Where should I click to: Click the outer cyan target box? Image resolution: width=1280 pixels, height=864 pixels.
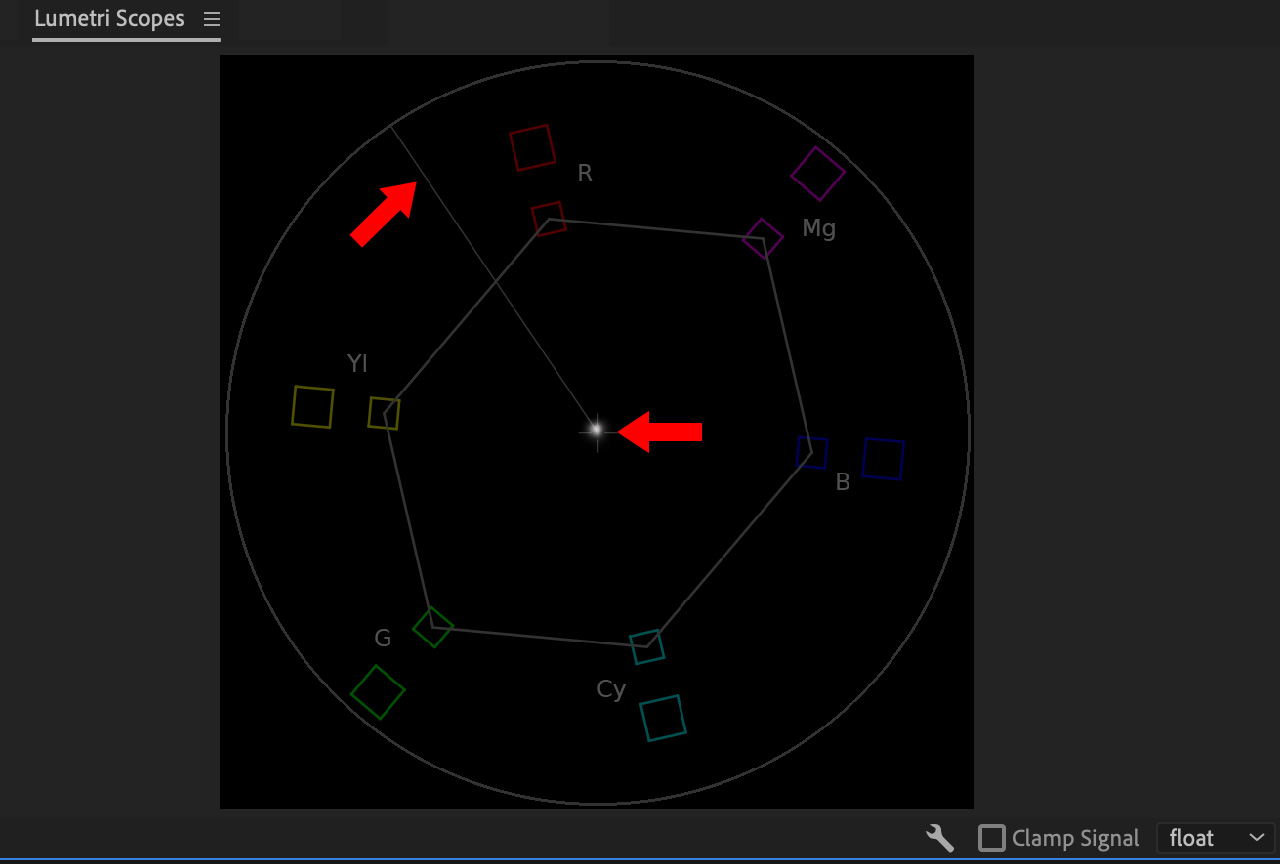[x=662, y=718]
